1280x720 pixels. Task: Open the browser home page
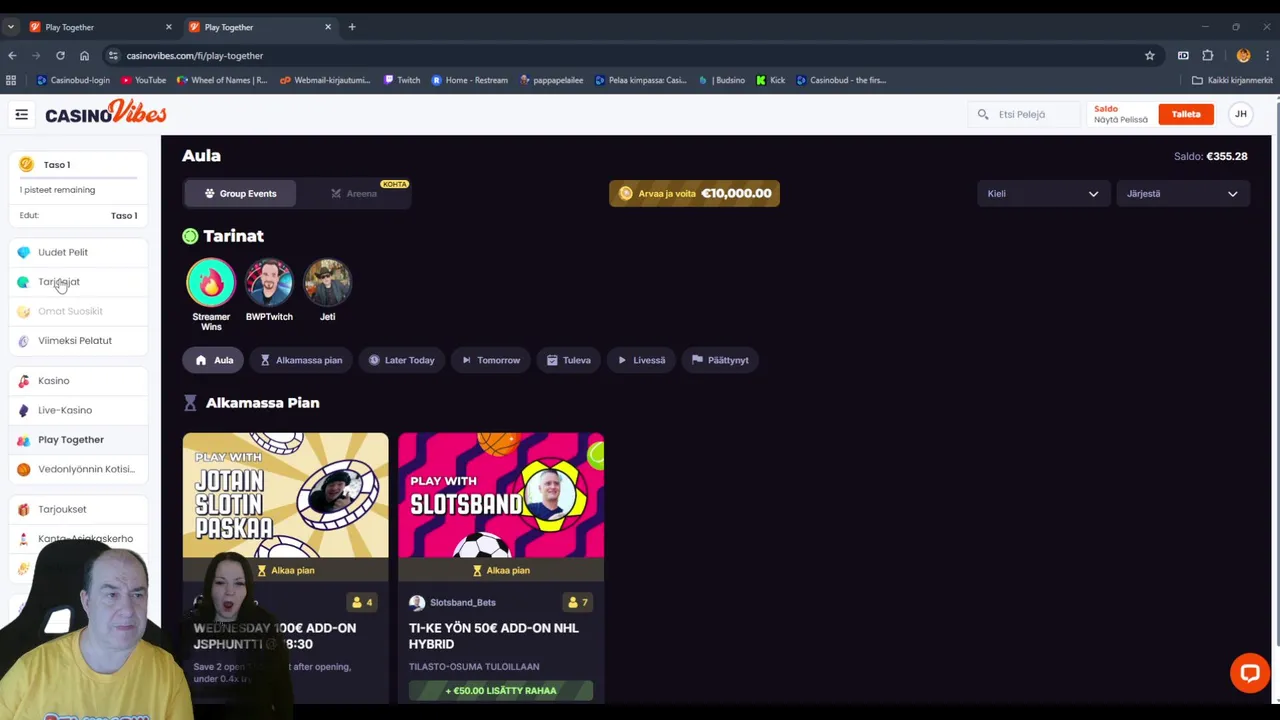pyautogui.click(x=84, y=56)
